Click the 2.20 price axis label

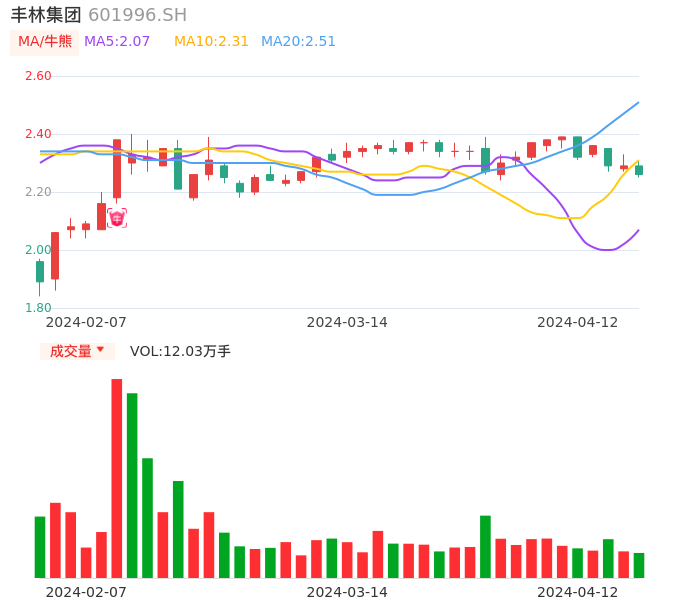38,192
